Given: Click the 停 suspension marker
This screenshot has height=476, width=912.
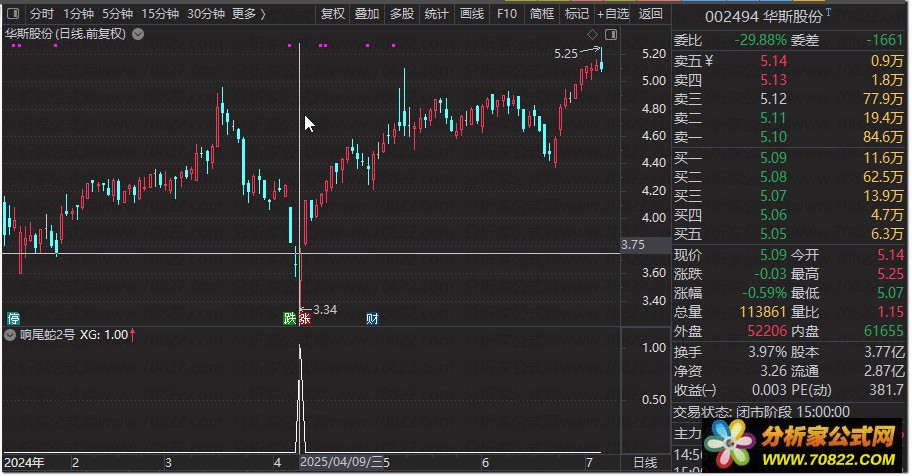Looking at the screenshot, I should pos(13,318).
